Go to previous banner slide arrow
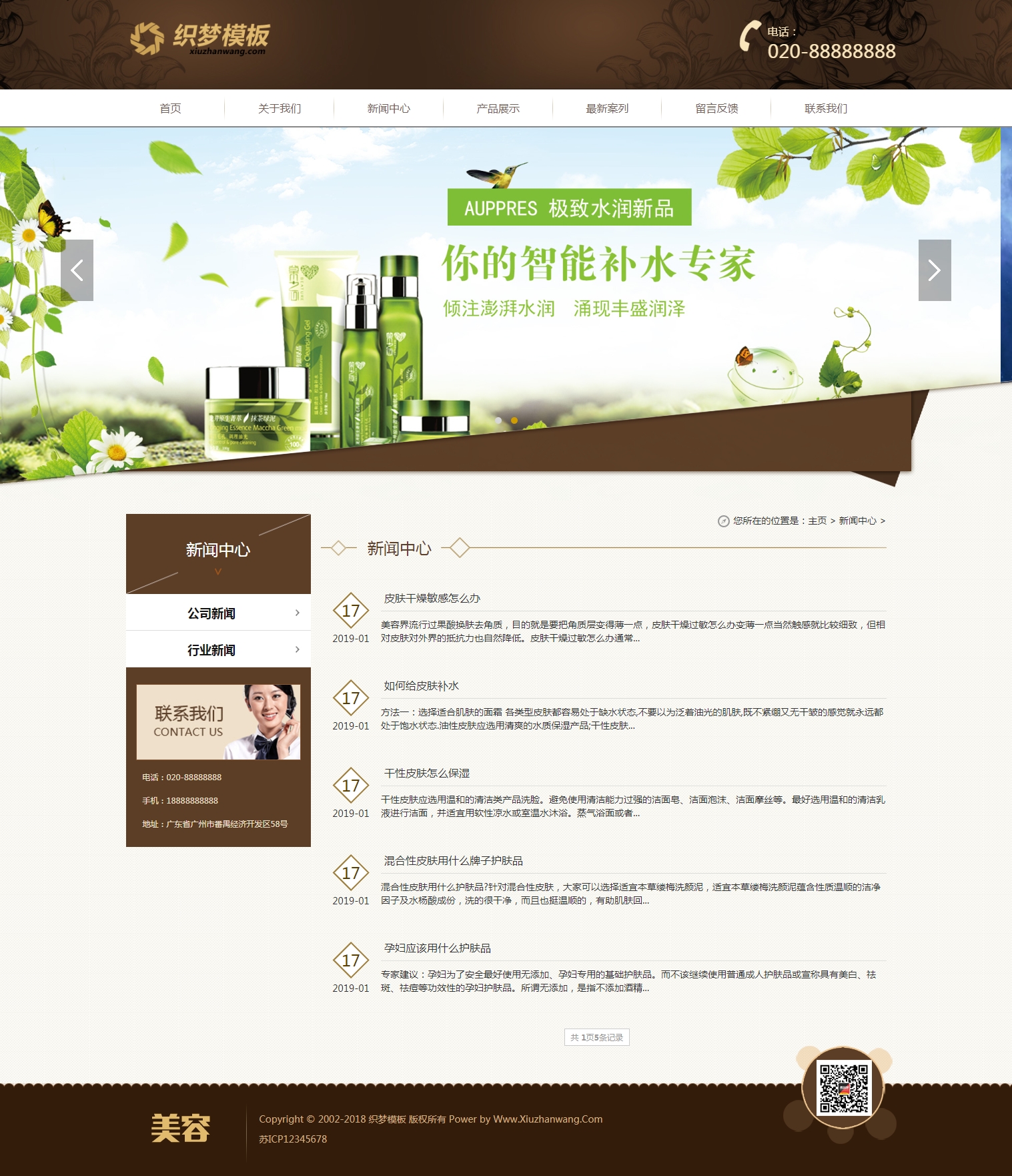This screenshot has width=1012, height=1176. 77,270
